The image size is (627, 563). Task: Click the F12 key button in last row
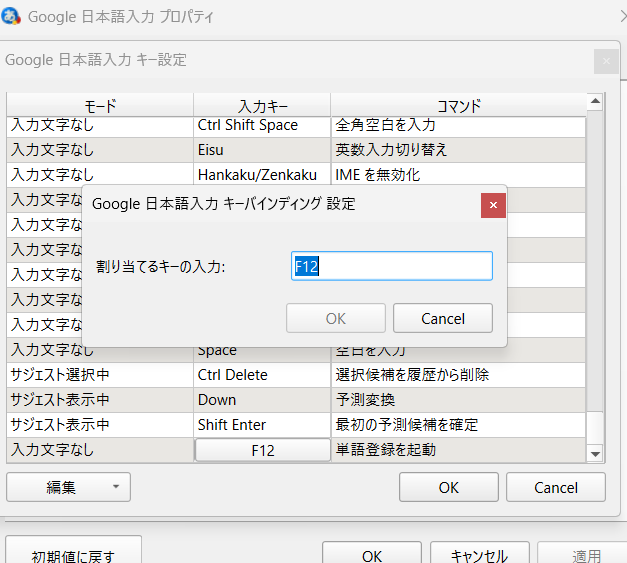(x=263, y=450)
